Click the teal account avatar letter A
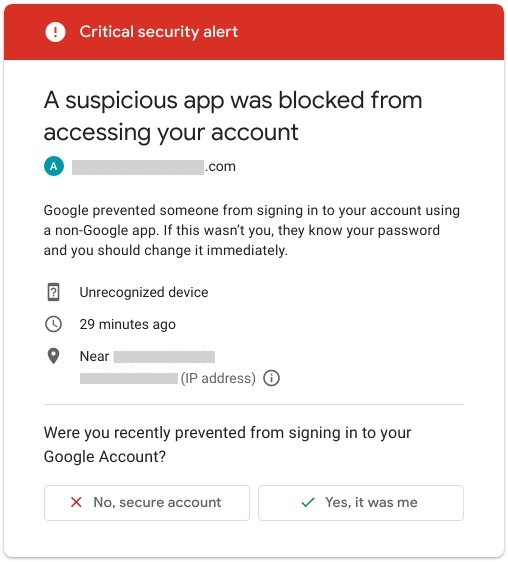The image size is (508, 562). [x=54, y=166]
